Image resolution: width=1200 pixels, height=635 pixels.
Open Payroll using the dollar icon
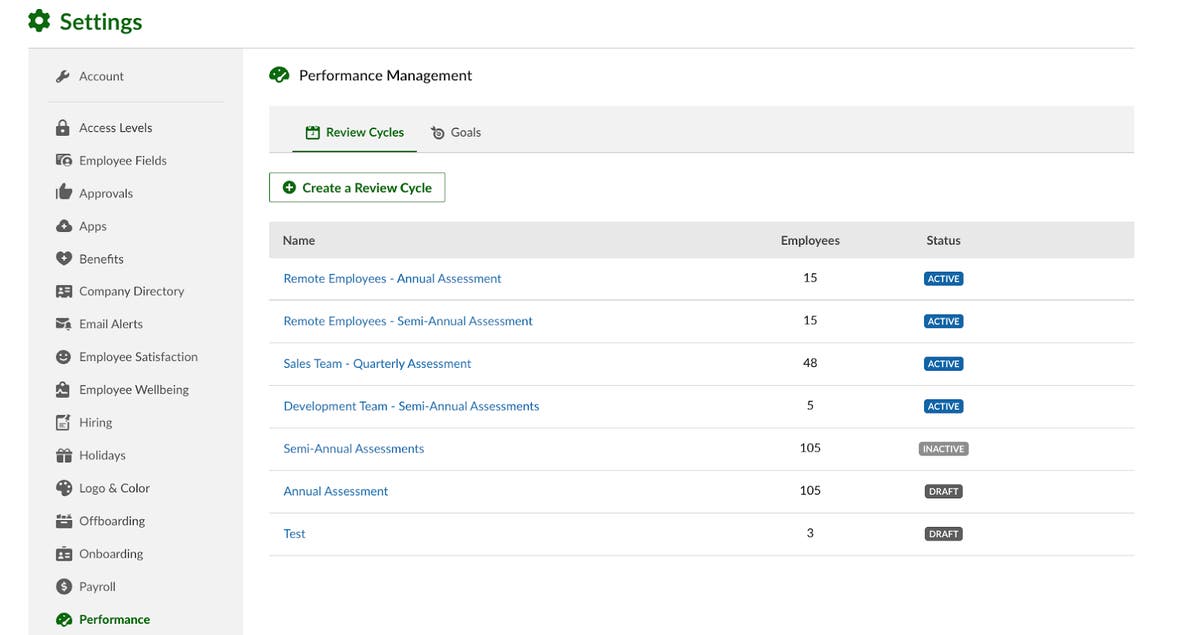point(62,586)
